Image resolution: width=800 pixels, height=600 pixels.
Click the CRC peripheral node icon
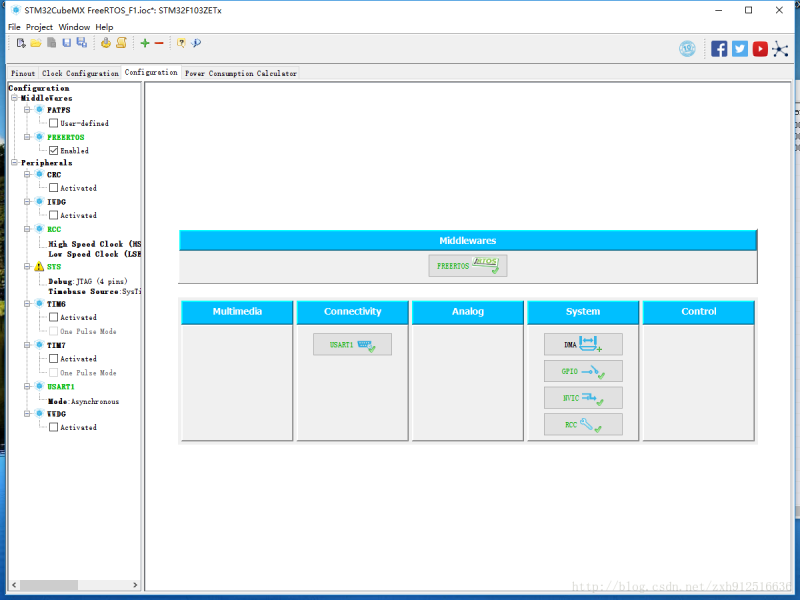click(x=39, y=174)
